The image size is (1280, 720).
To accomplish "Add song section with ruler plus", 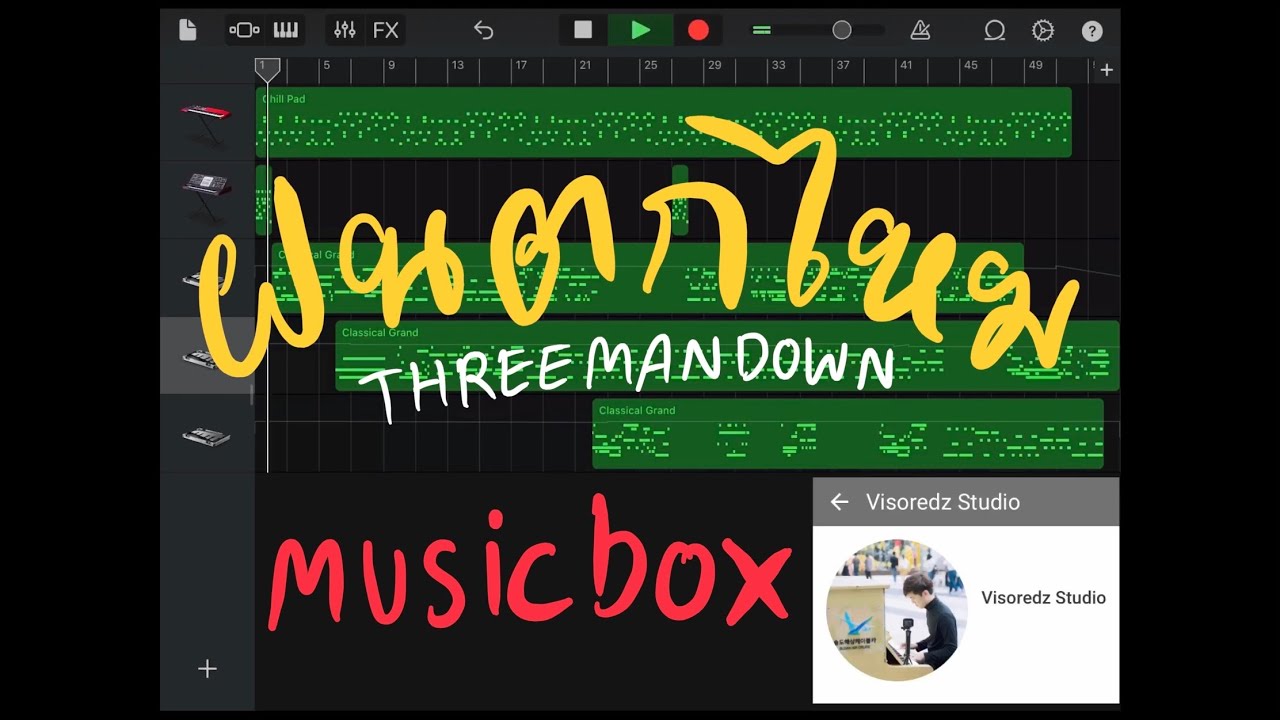I will pos(1106,70).
